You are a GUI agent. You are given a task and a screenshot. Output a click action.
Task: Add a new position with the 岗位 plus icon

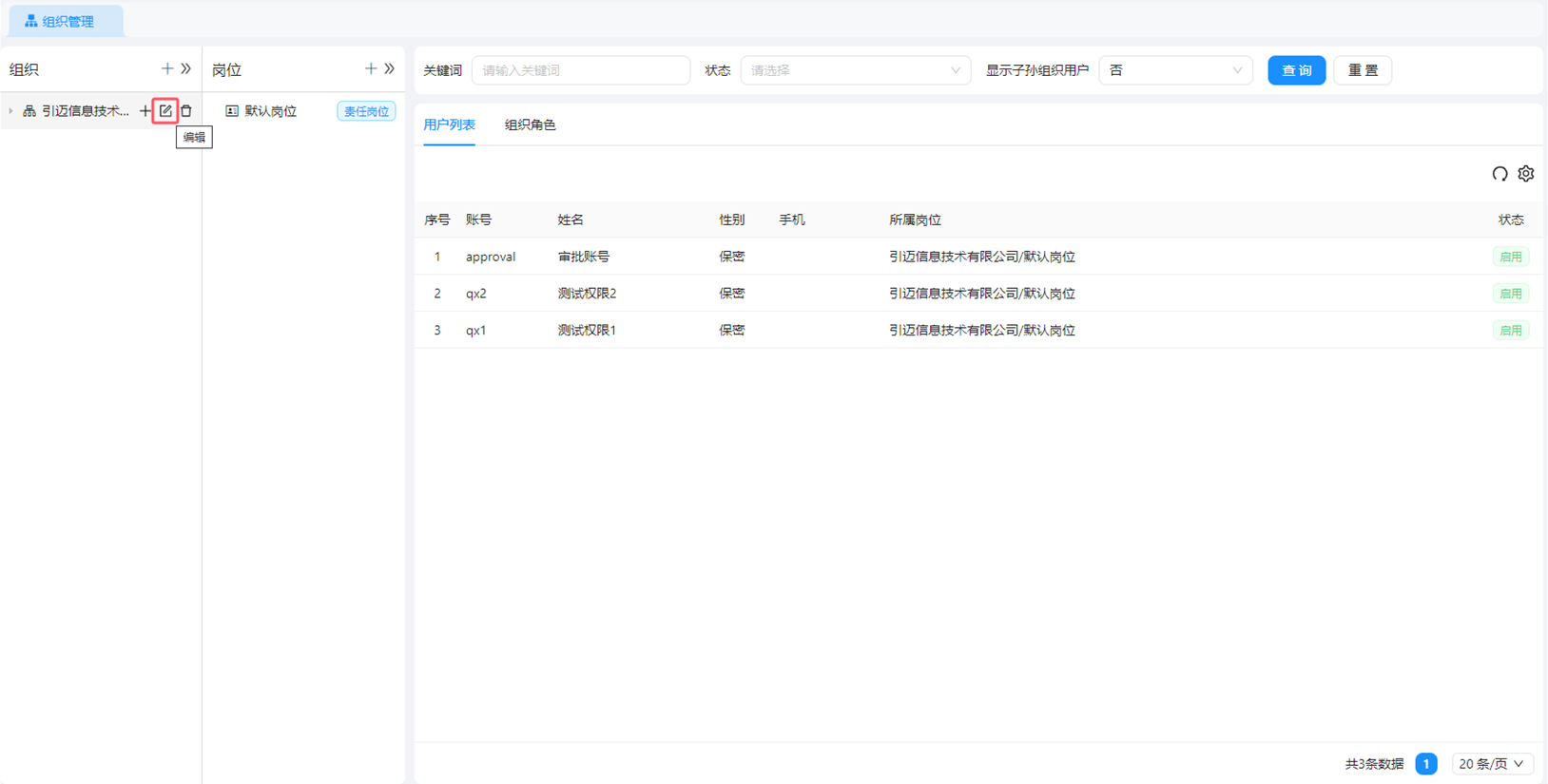point(371,69)
